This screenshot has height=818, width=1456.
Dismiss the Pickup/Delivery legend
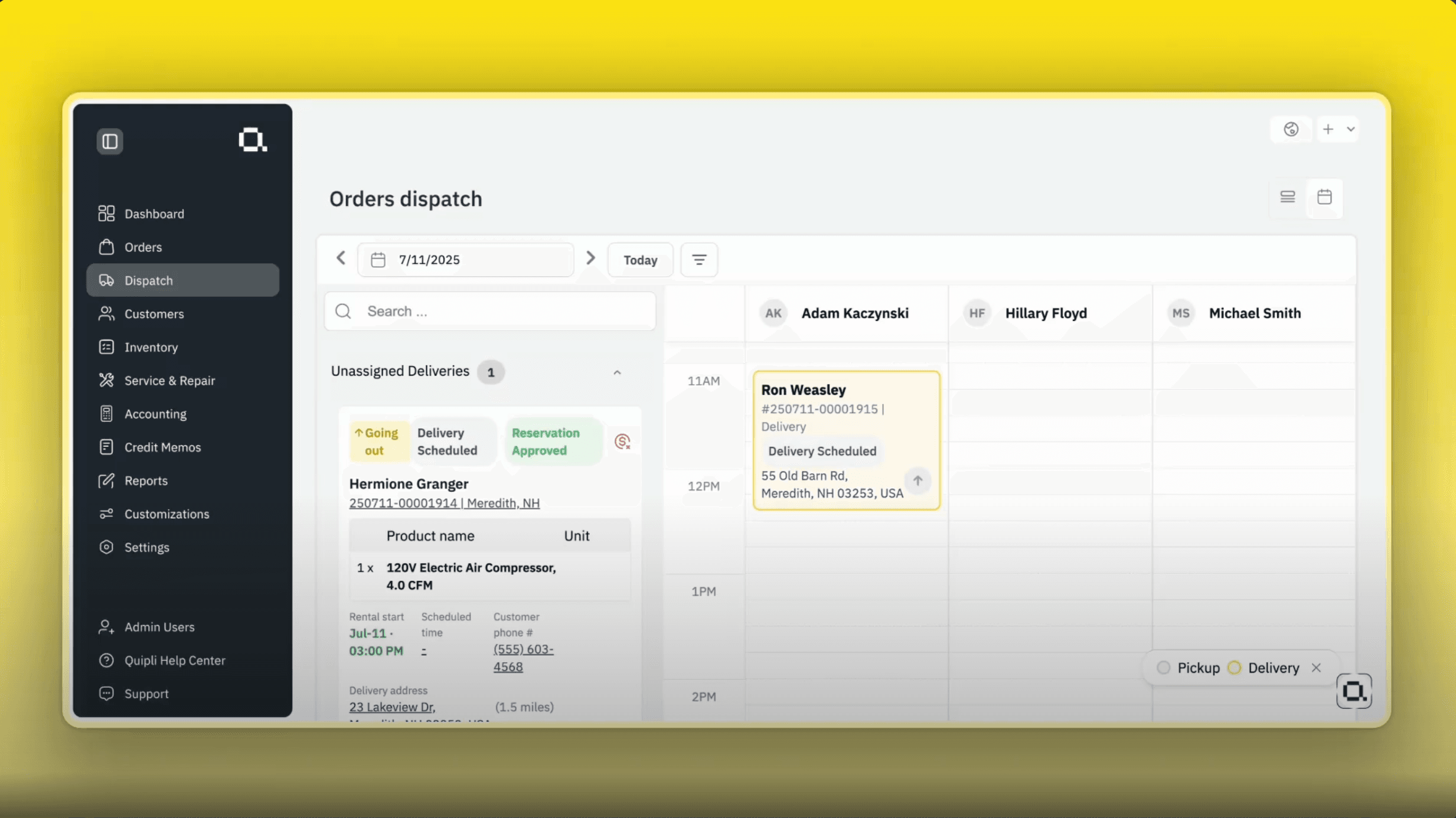1316,668
